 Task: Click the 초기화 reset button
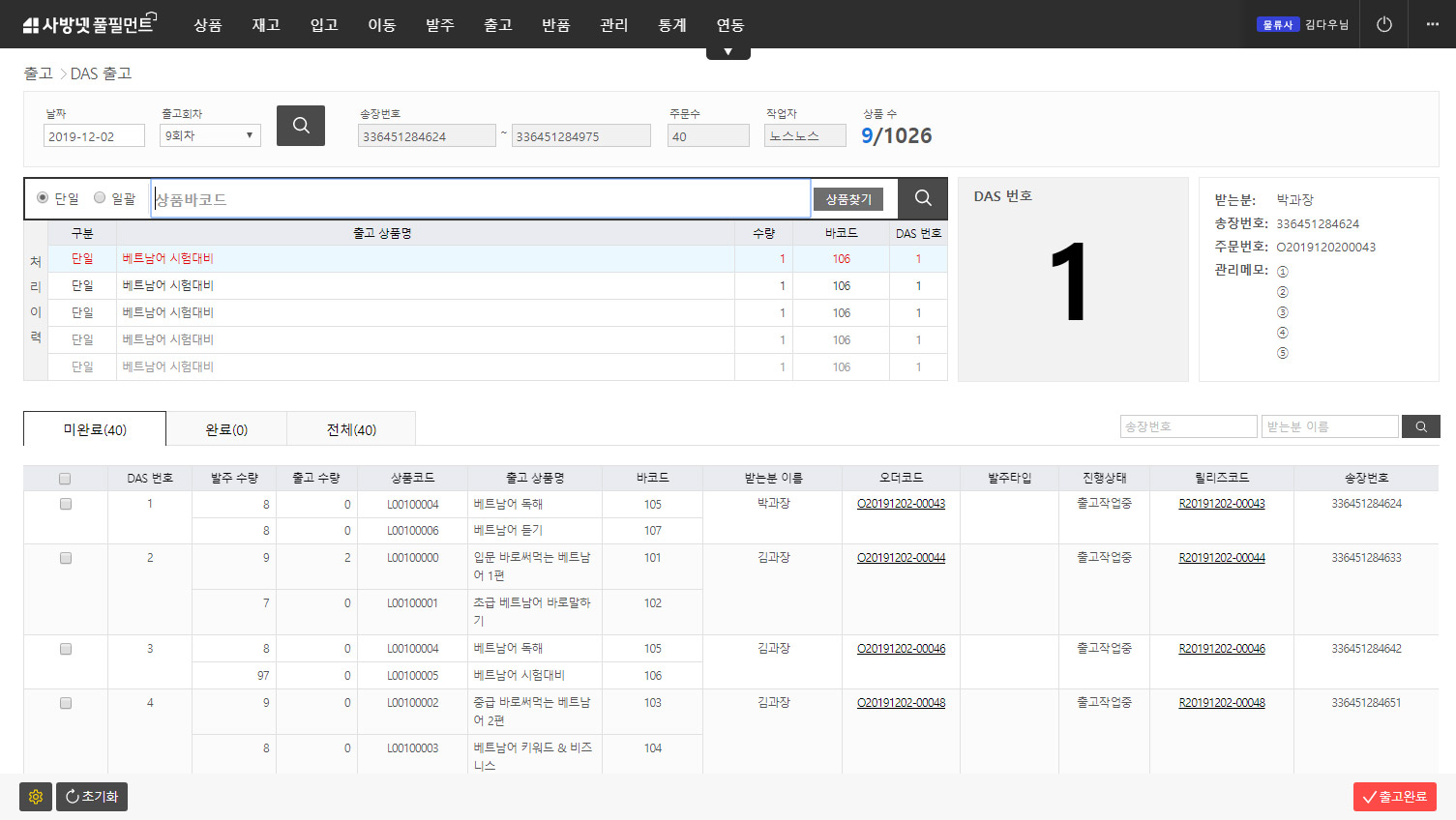(92, 797)
